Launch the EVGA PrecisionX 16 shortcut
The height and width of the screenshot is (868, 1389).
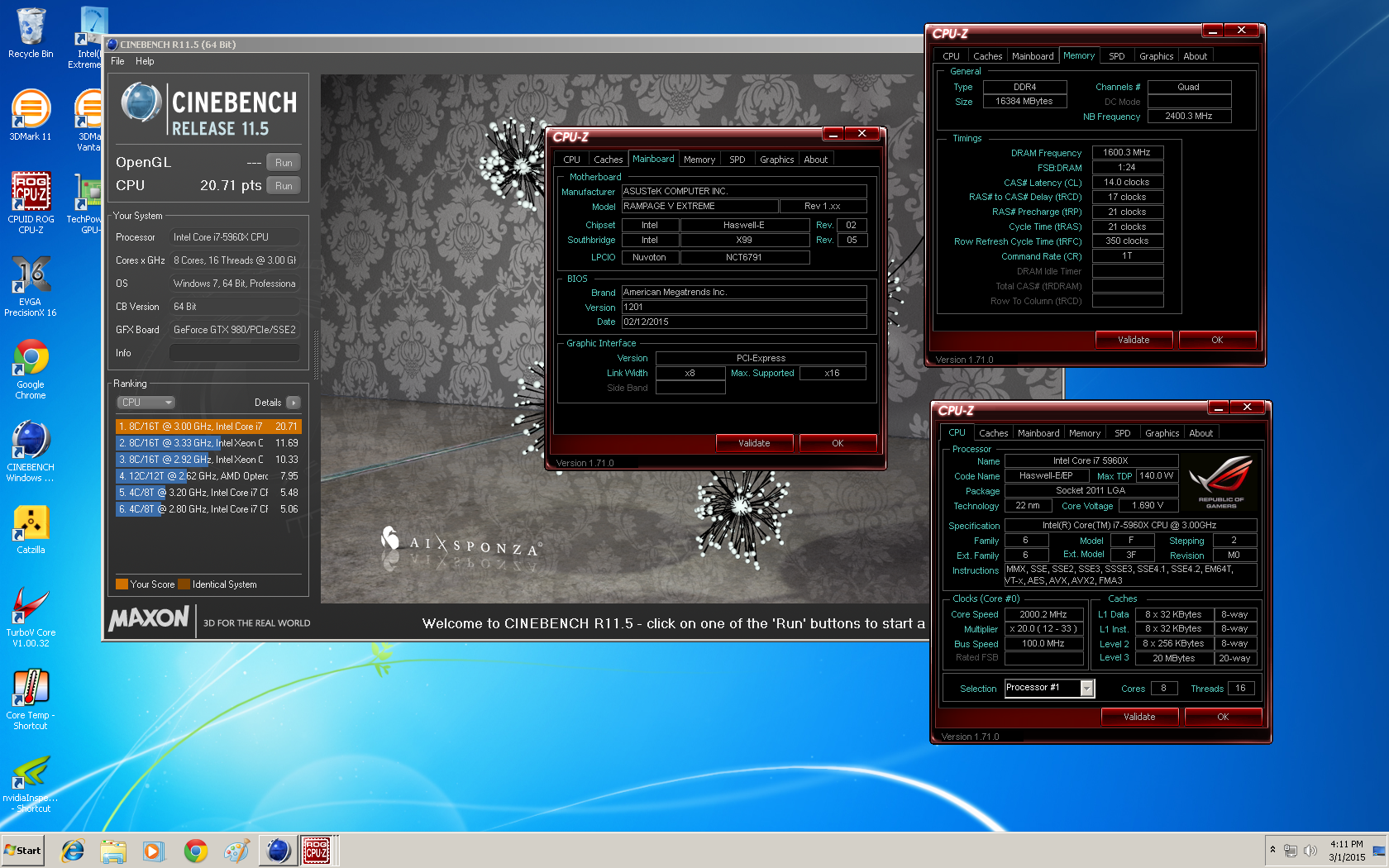click(x=31, y=286)
